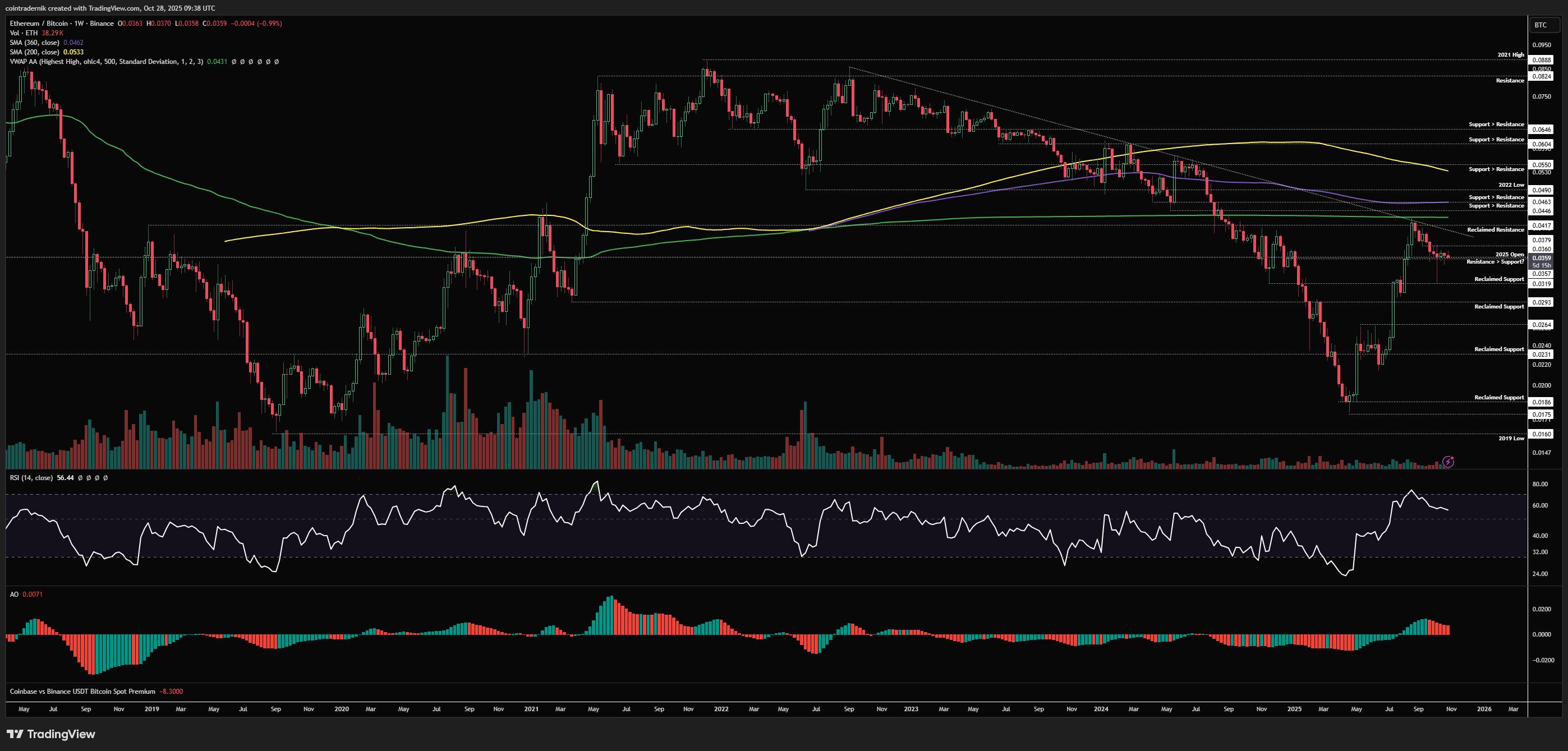Viewport: 1568px width, 751px height.
Task: Click the 0.0888 price label for 2021 High
Action: coord(1541,59)
